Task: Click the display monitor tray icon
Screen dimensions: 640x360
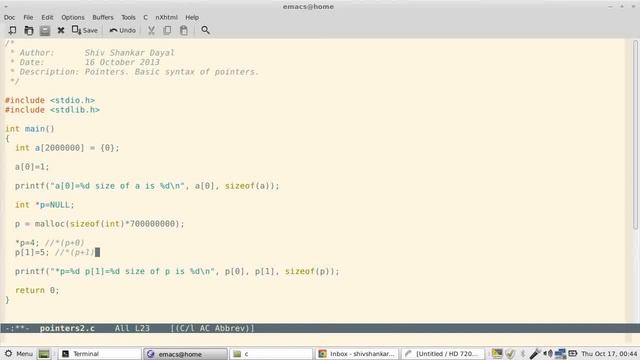Action: [497, 353]
